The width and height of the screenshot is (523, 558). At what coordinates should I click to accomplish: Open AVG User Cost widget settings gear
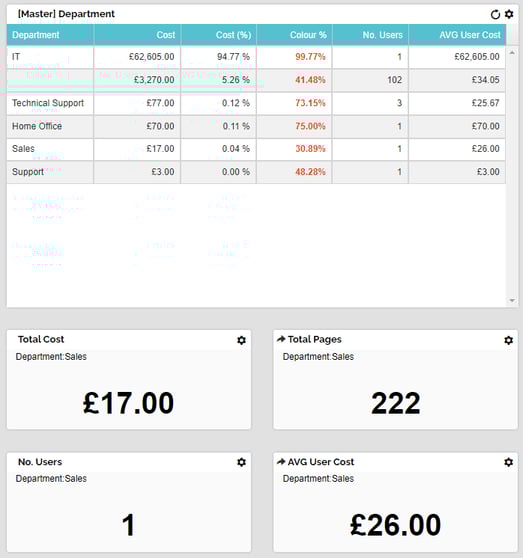pyautogui.click(x=508, y=462)
